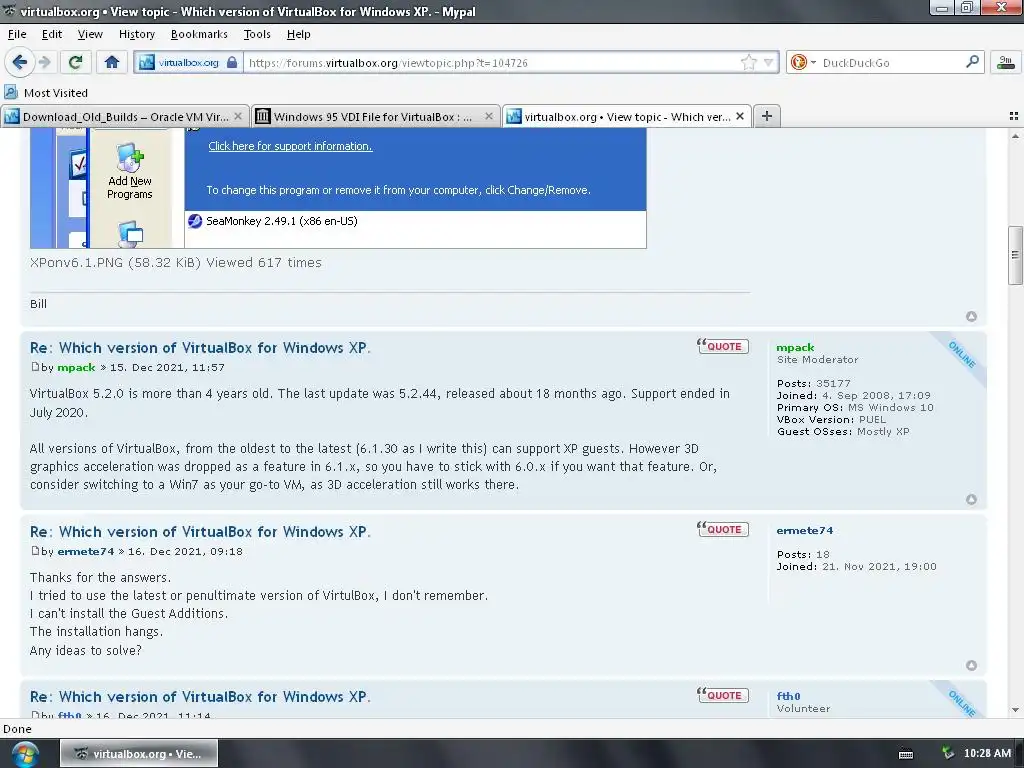Quote fth0's post
Screen dimensions: 1024x768
[x=722, y=695]
